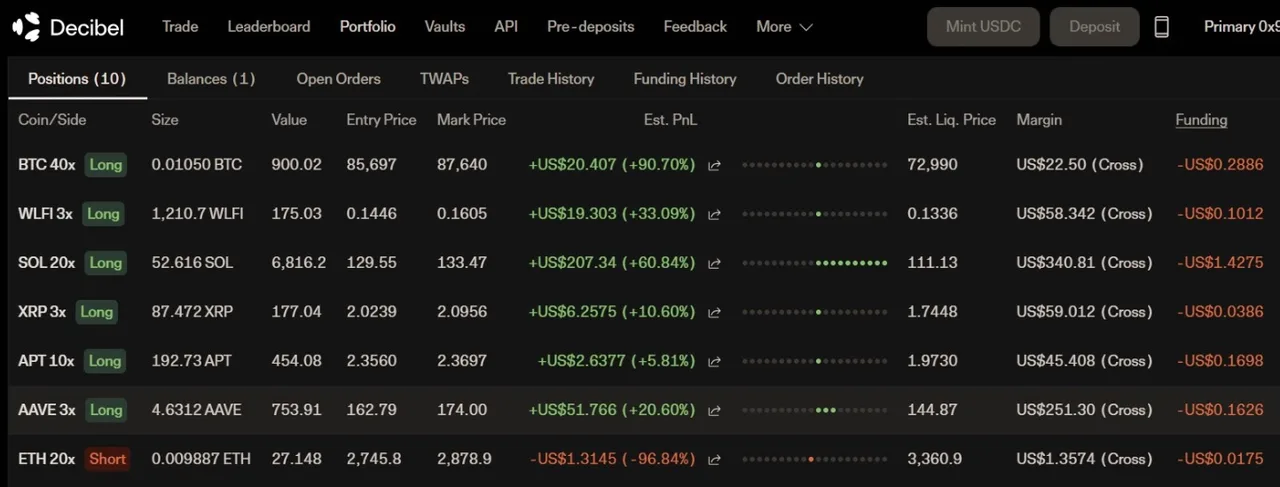Share the BTC position PnL

(x=714, y=165)
